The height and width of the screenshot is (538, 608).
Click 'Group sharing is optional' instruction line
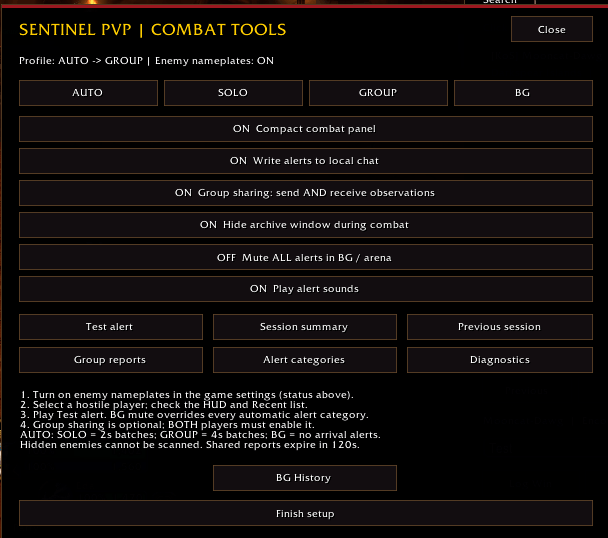pos(168,425)
